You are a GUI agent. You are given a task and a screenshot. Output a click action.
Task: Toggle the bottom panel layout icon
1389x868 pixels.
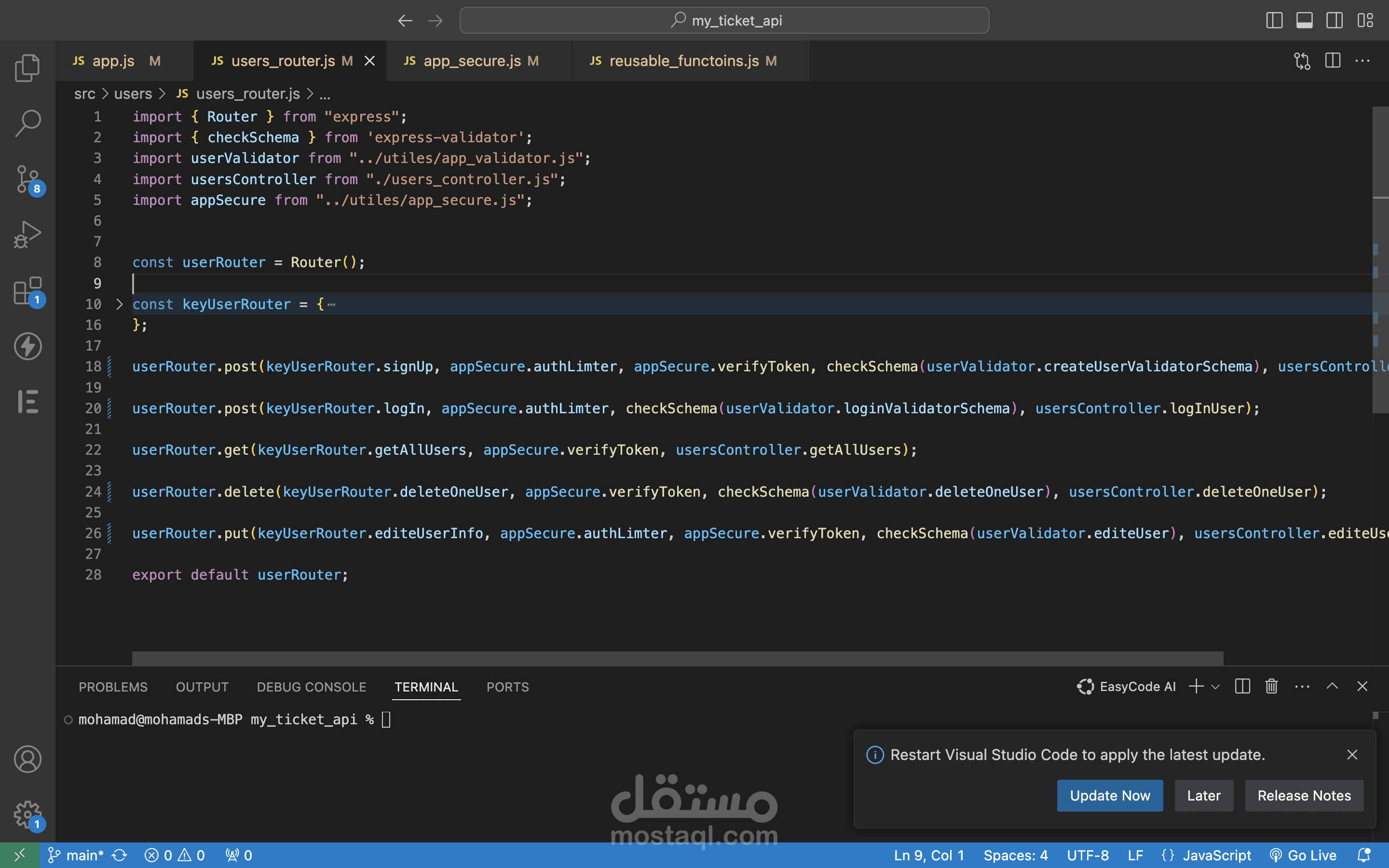pyautogui.click(x=1304, y=21)
